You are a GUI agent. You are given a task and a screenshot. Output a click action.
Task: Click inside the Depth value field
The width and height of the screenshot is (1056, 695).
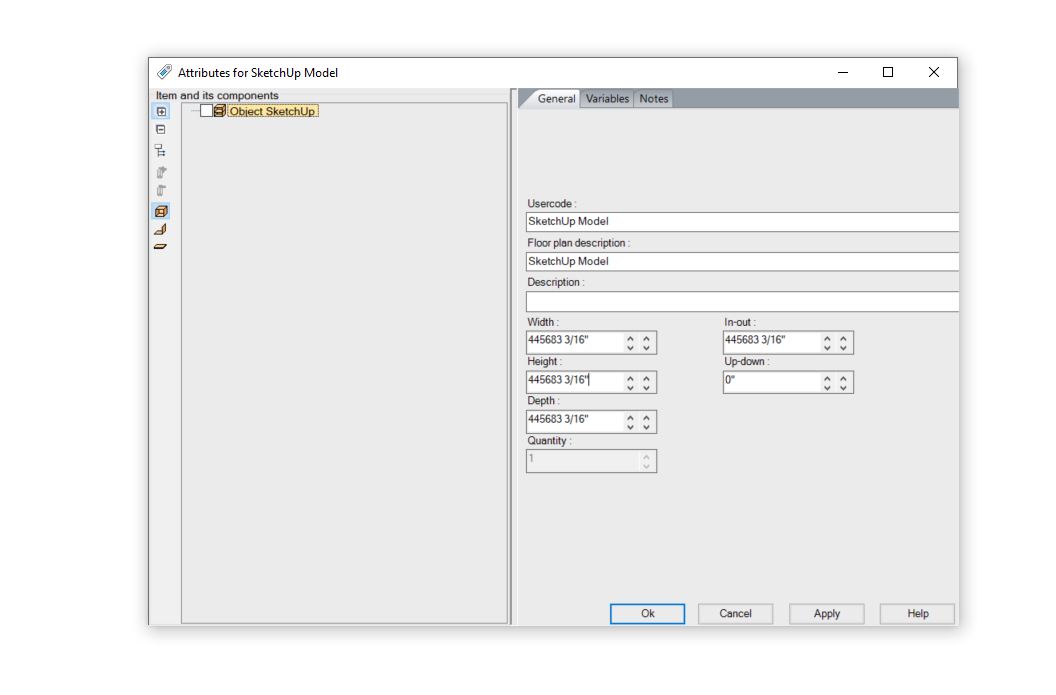(x=574, y=422)
